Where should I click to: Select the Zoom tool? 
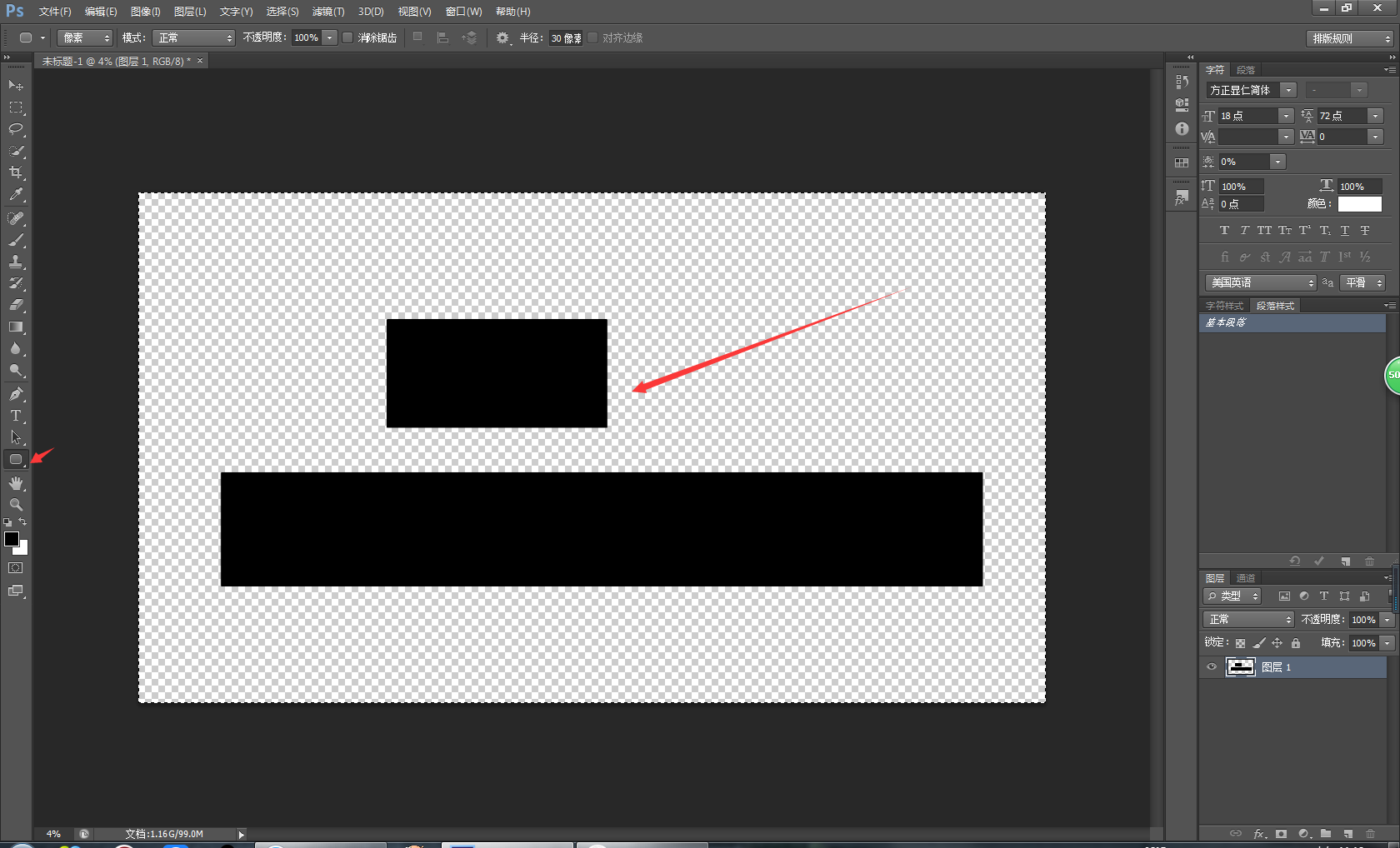(x=16, y=505)
